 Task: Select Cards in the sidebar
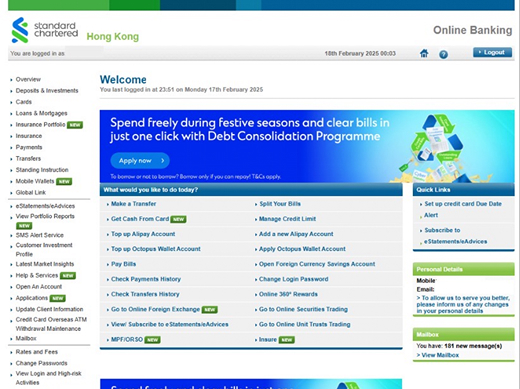click(24, 102)
